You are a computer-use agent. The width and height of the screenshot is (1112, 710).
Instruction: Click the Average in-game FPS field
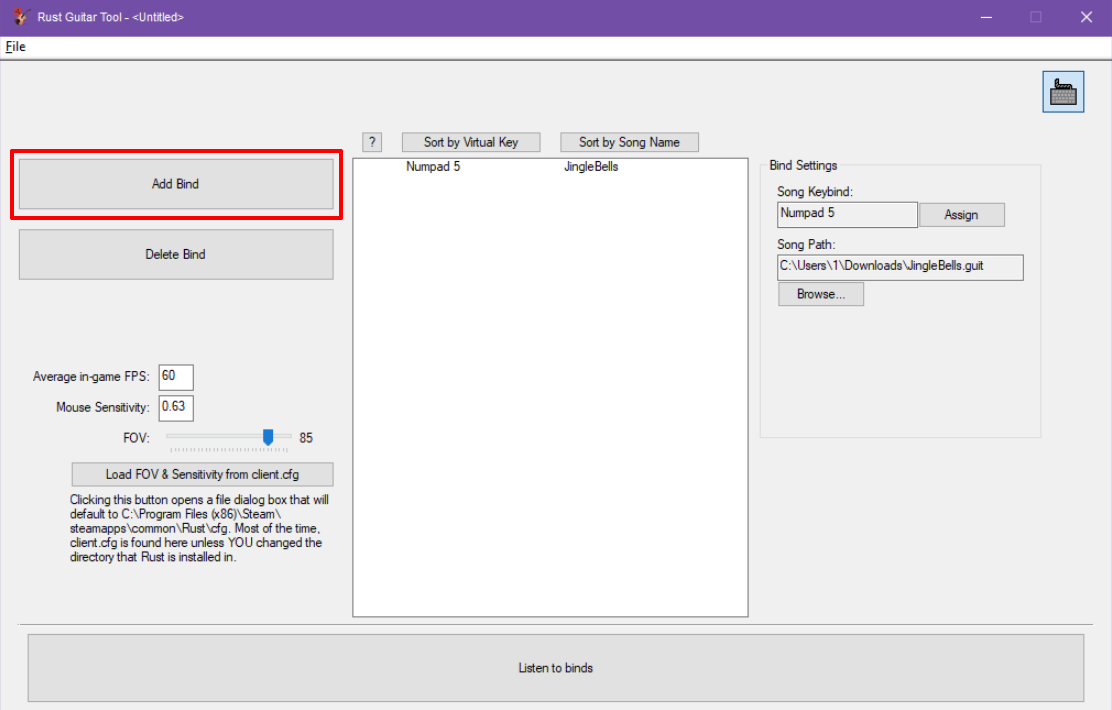[176, 377]
